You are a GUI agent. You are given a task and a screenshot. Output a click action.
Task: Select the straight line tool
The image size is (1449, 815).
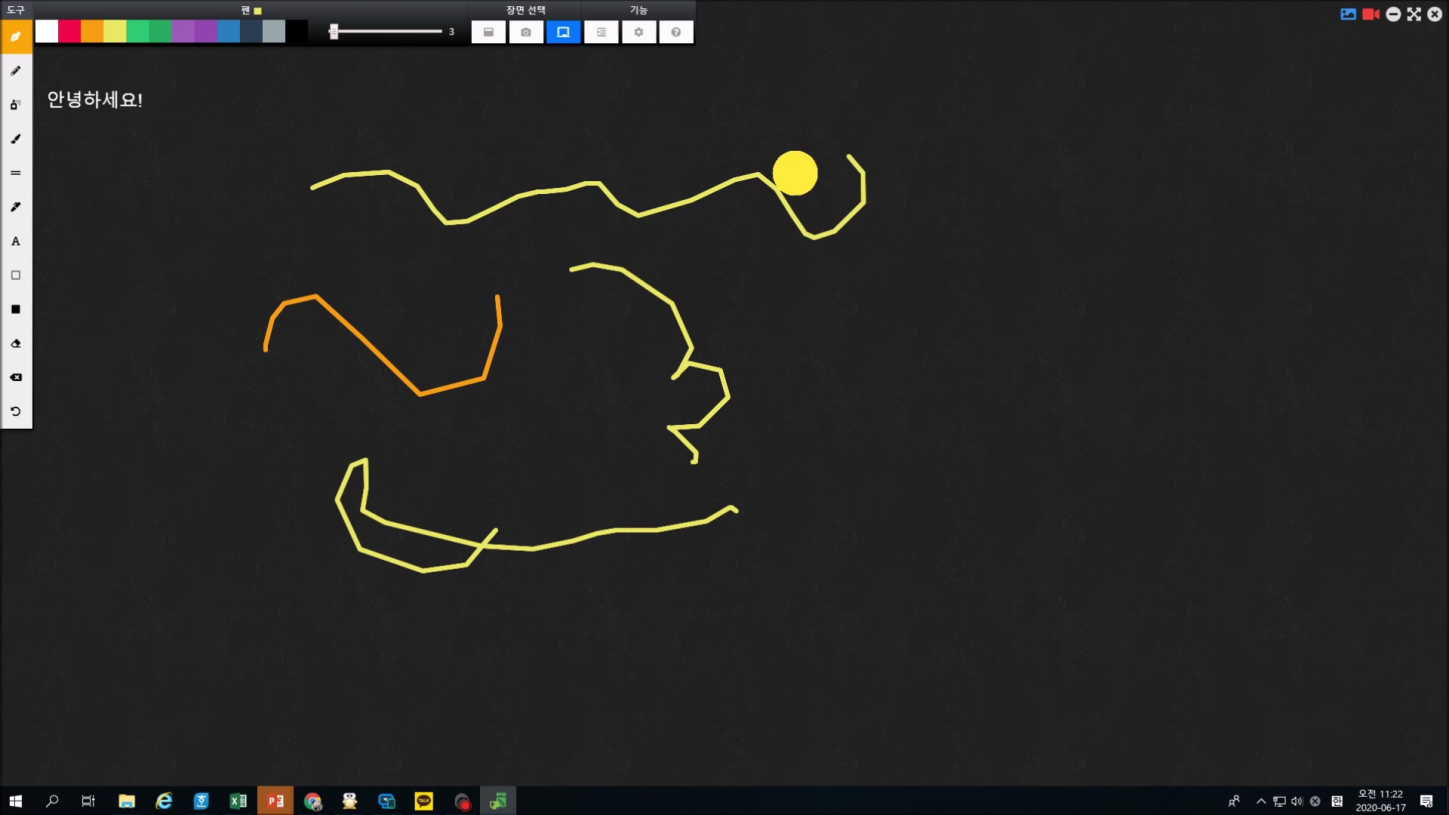(16, 173)
